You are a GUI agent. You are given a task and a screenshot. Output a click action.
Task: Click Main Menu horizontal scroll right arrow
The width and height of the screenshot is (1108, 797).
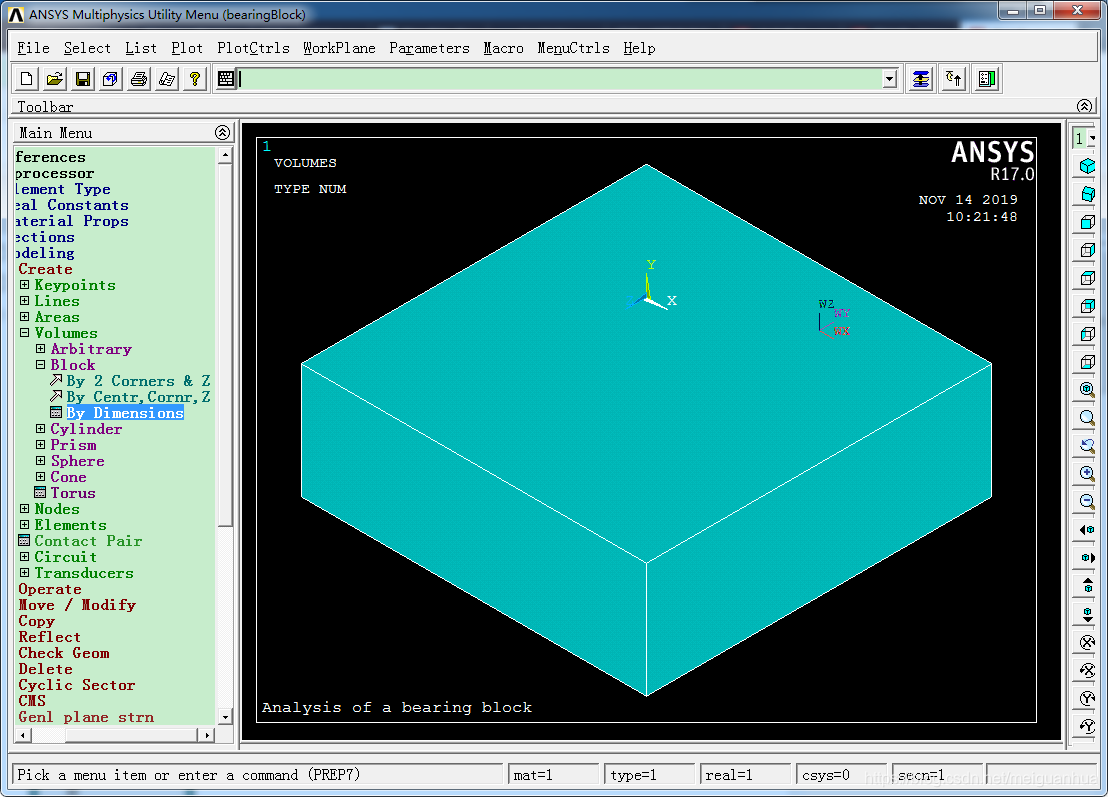coord(206,735)
